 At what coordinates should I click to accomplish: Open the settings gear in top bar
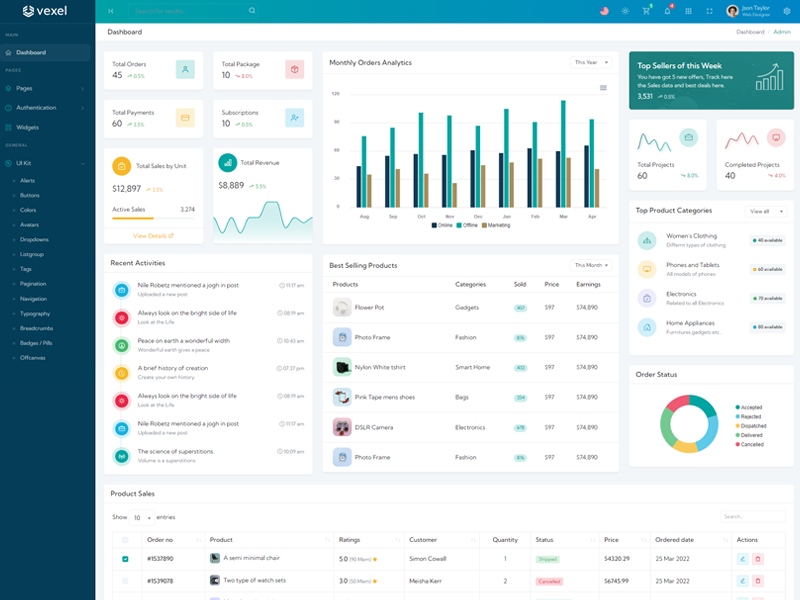(786, 11)
